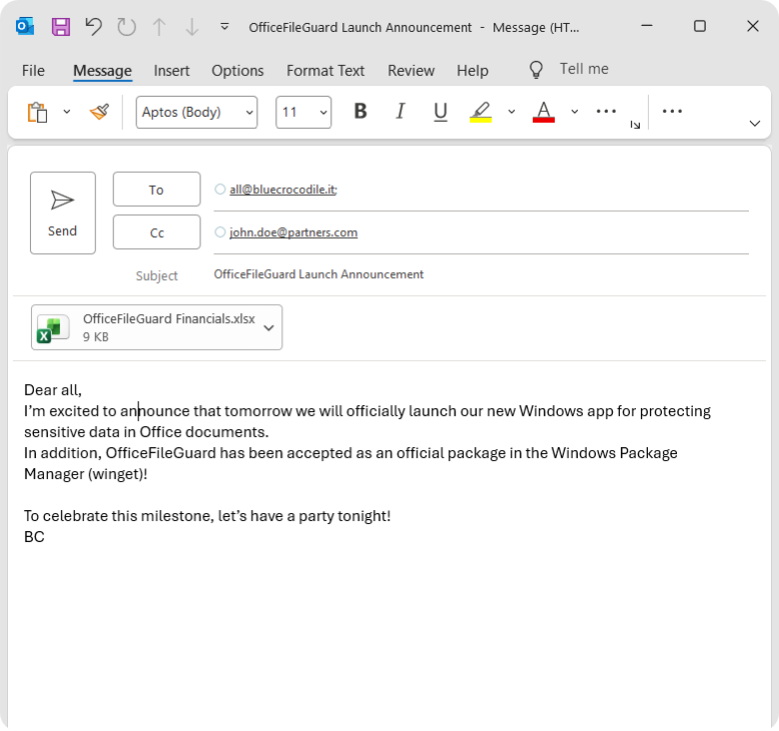
Task: Save the message with the floppy disk icon
Action: pos(61,27)
